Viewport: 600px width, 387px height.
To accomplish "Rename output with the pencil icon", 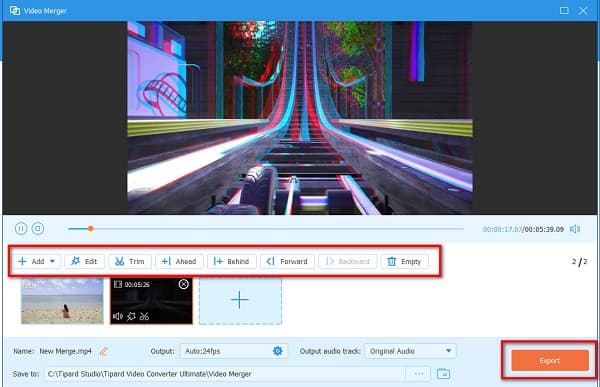I will click(x=103, y=351).
